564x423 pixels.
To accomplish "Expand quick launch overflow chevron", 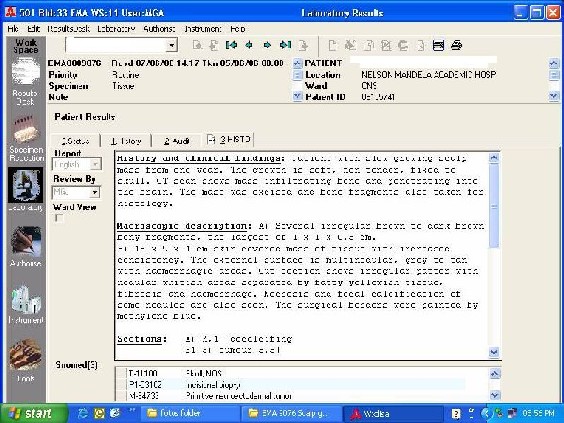I will pyautogui.click(x=132, y=410).
